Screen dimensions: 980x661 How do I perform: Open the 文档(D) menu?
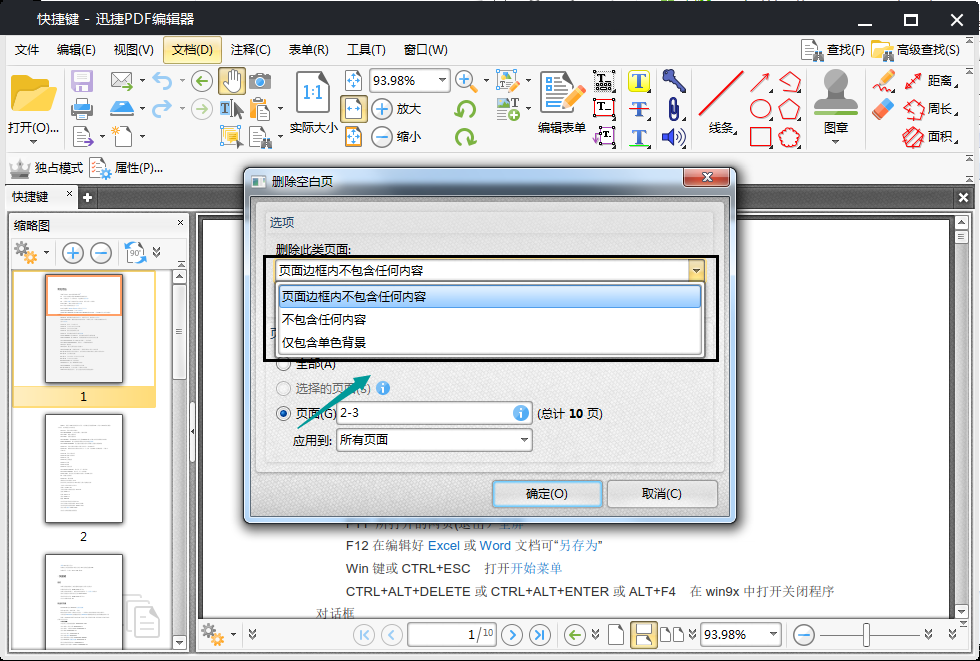(x=192, y=50)
